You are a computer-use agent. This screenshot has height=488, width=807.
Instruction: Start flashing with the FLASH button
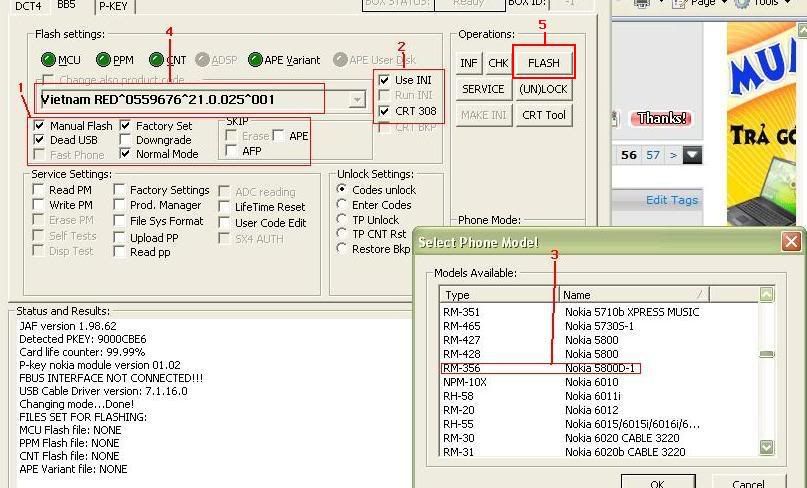pyautogui.click(x=543, y=63)
